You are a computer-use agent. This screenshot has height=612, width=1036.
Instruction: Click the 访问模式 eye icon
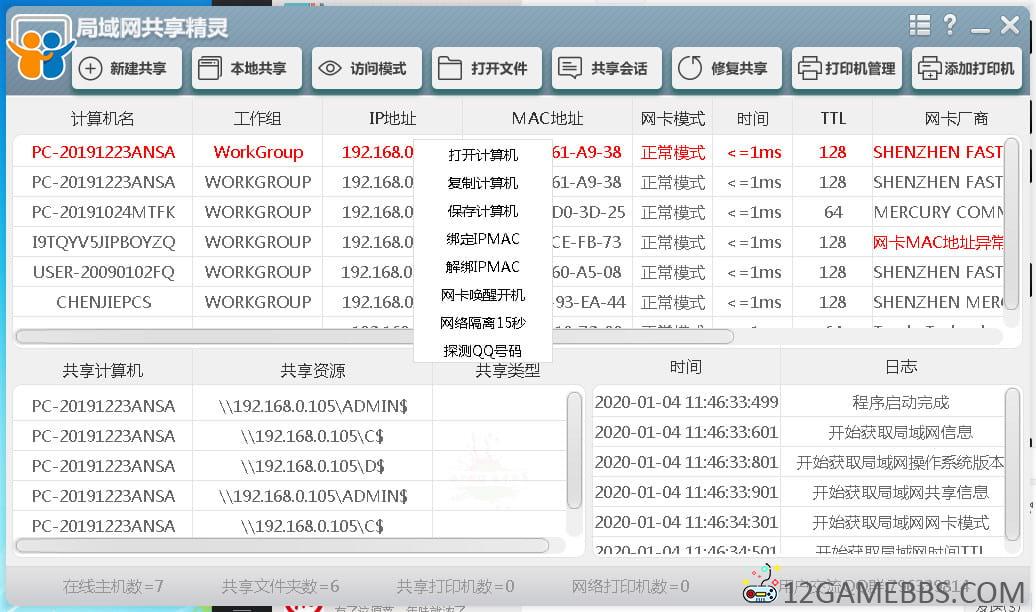click(330, 69)
